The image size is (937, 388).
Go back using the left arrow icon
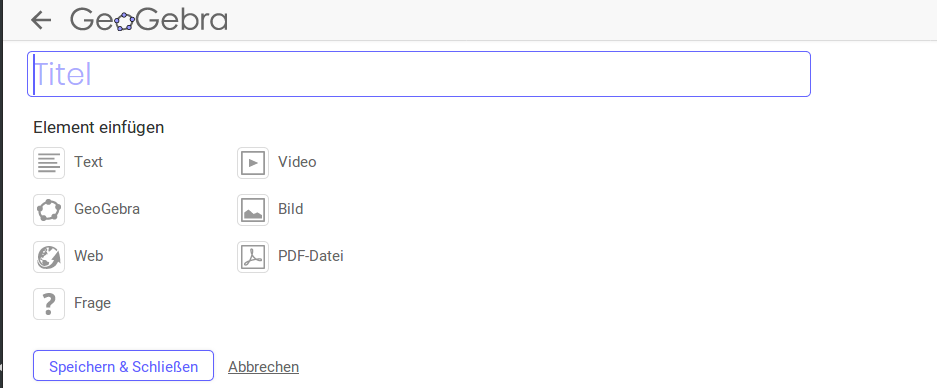[x=41, y=20]
